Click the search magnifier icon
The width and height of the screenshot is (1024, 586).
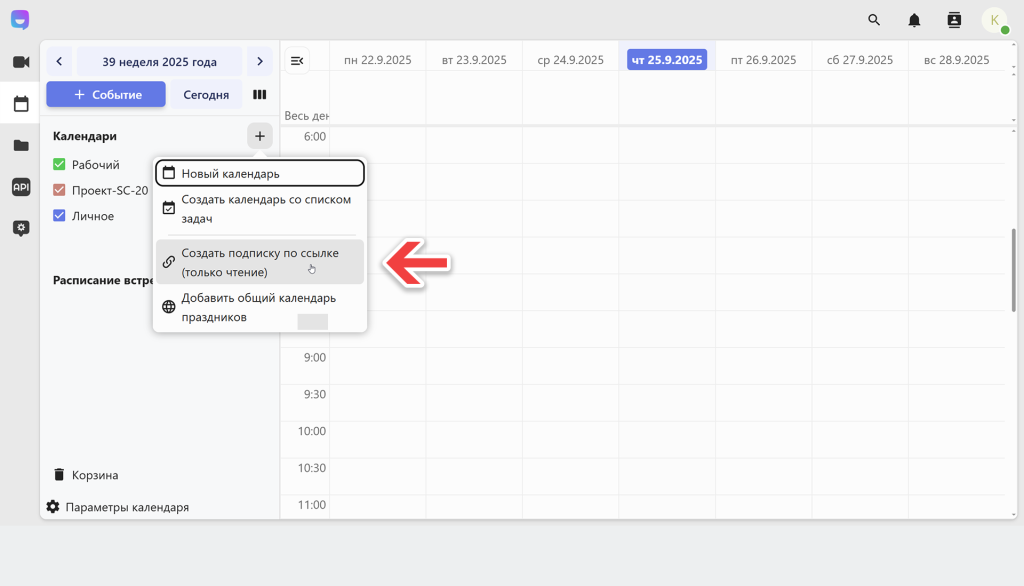tap(874, 20)
